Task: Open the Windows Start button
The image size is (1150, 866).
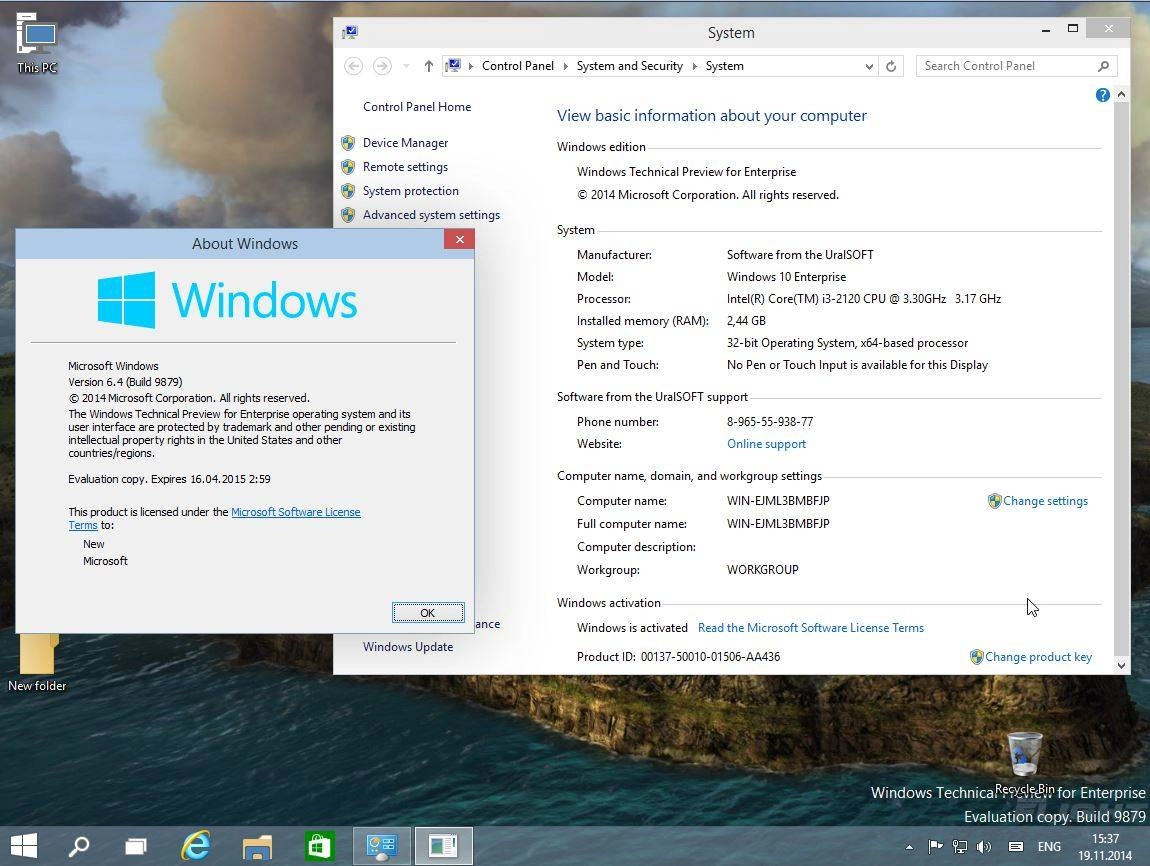Action: [23, 846]
